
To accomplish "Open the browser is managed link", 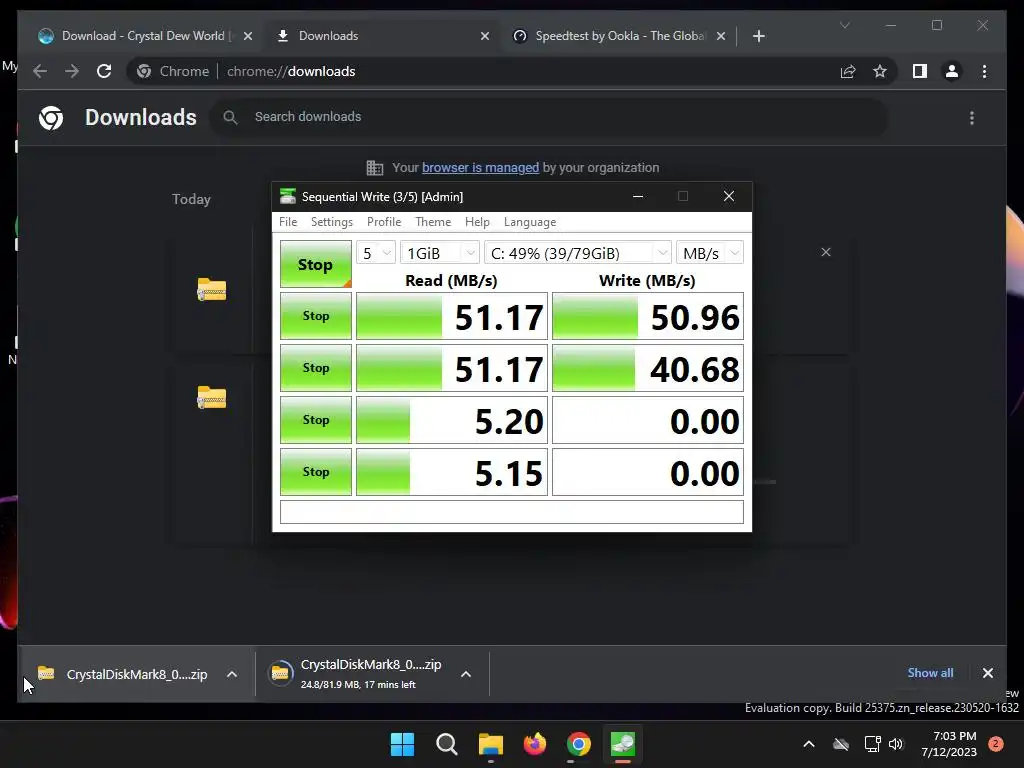I will coord(480,168).
